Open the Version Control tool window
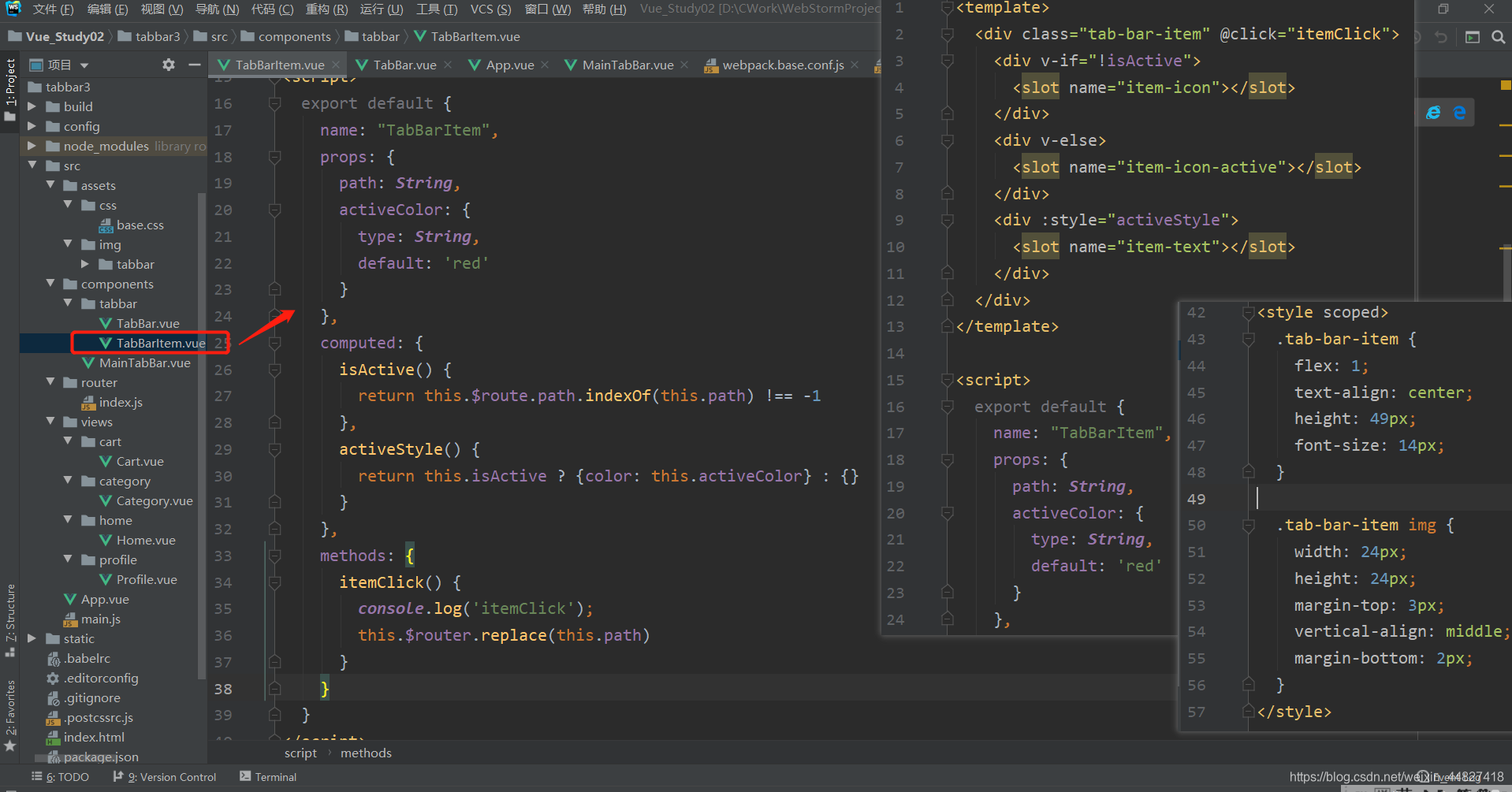Image resolution: width=1512 pixels, height=792 pixels. tap(165, 777)
